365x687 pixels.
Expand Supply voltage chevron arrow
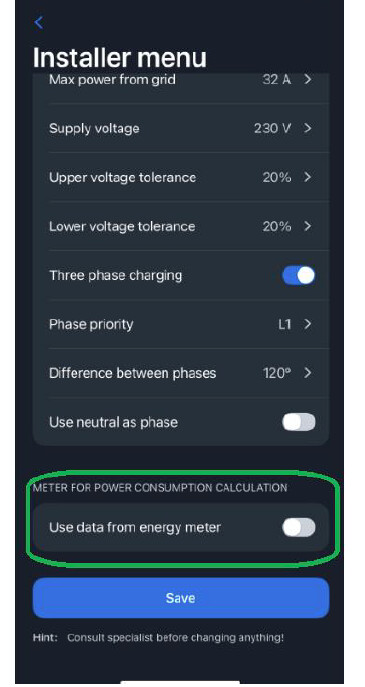point(308,128)
